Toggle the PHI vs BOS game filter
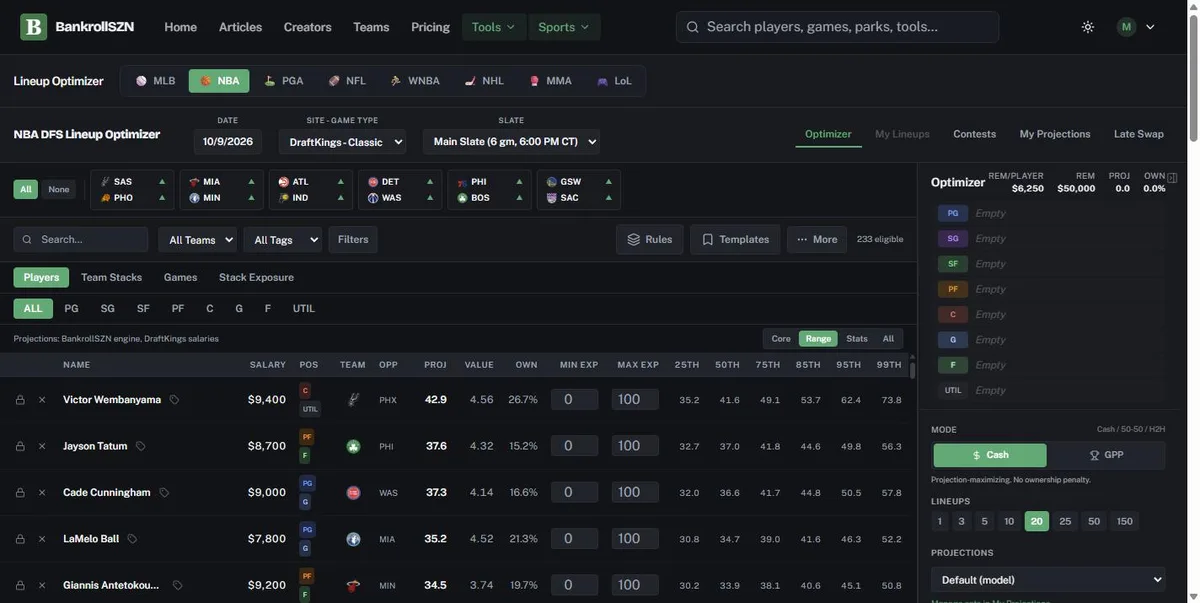 [x=489, y=190]
